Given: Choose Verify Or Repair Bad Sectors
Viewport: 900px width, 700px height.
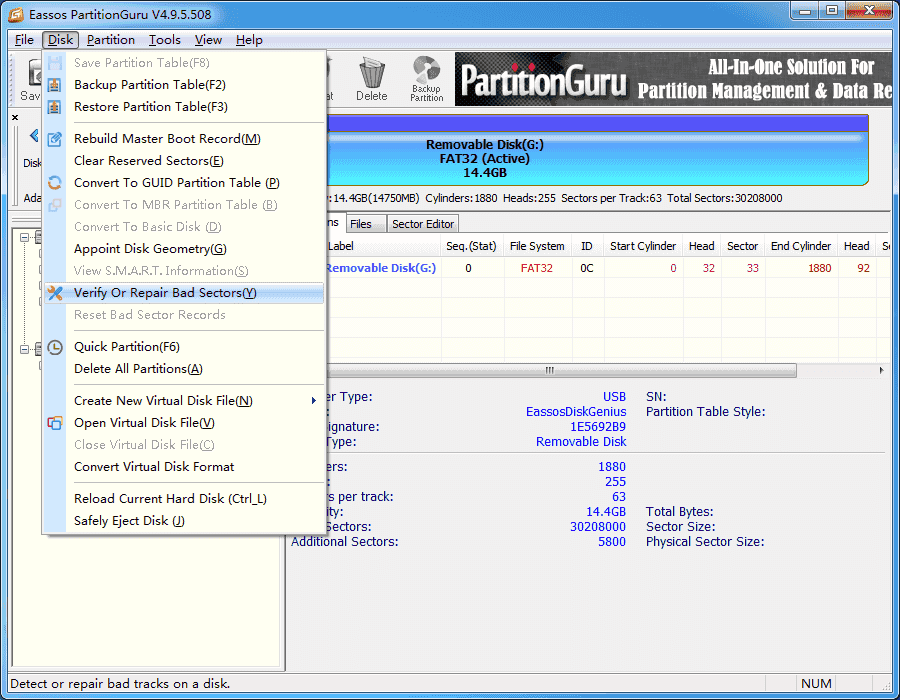Looking at the screenshot, I should [184, 293].
